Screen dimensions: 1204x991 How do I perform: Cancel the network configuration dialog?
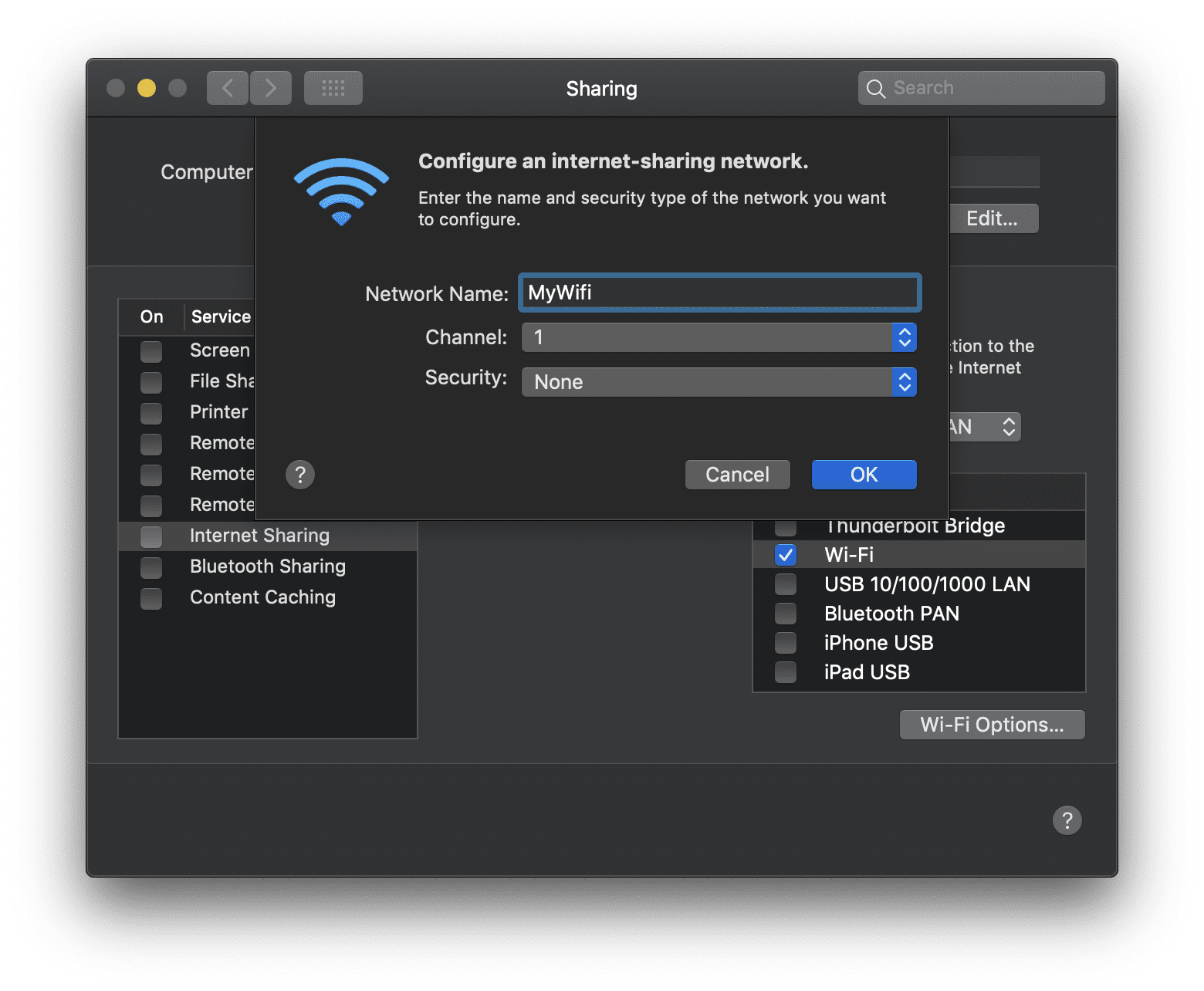pyautogui.click(x=736, y=474)
